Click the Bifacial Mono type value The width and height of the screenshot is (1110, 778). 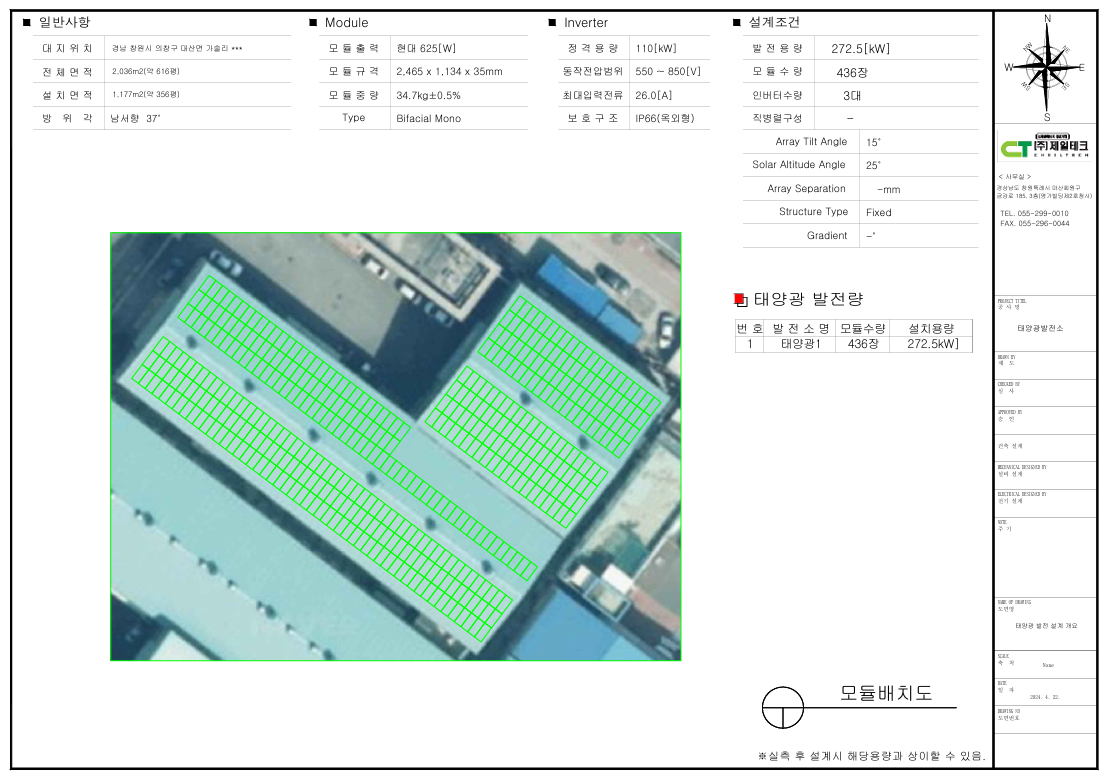(428, 118)
